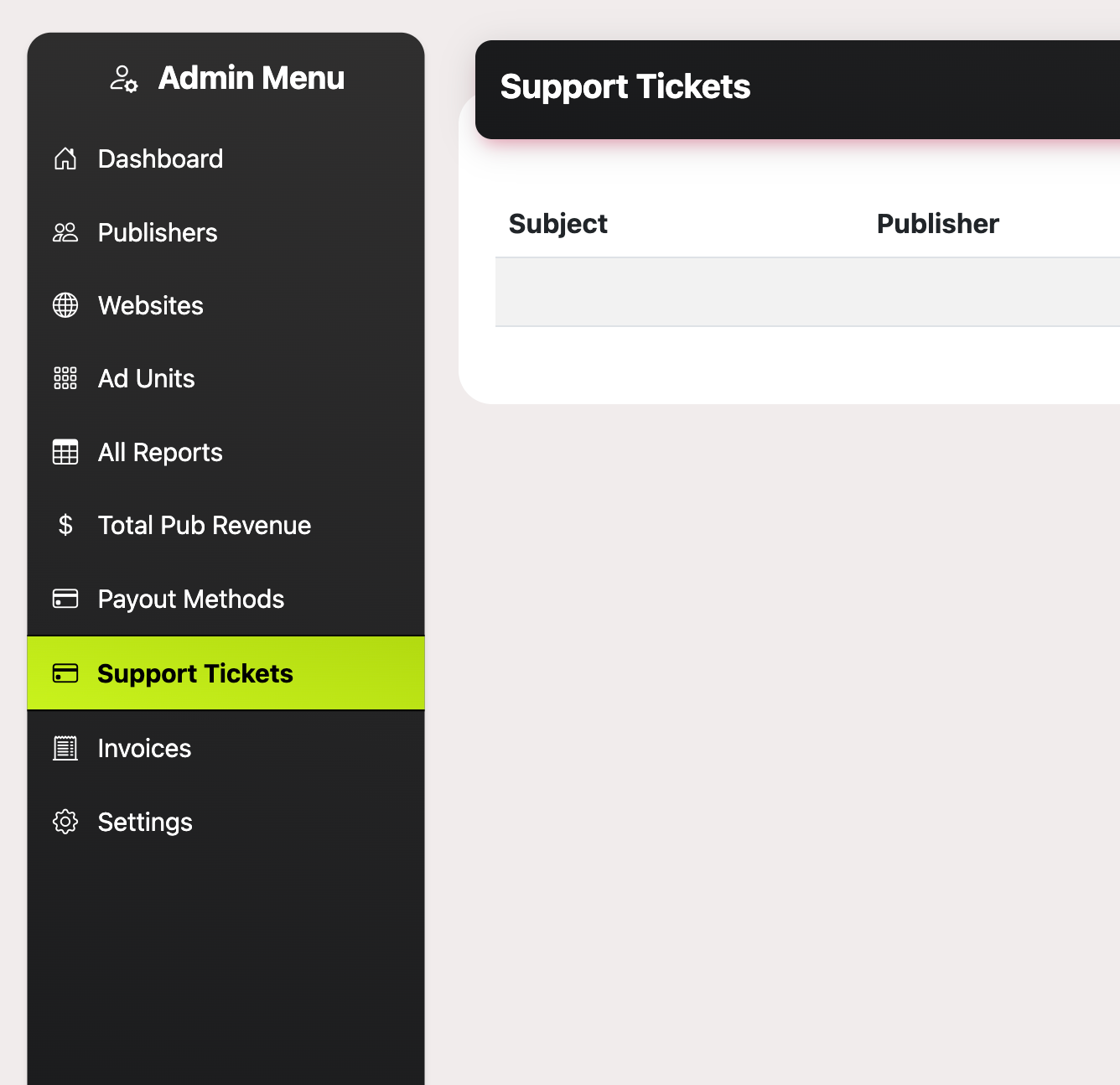Click the Admin Menu user-gear icon
Viewport: 1120px width, 1085px height.
pos(124,79)
